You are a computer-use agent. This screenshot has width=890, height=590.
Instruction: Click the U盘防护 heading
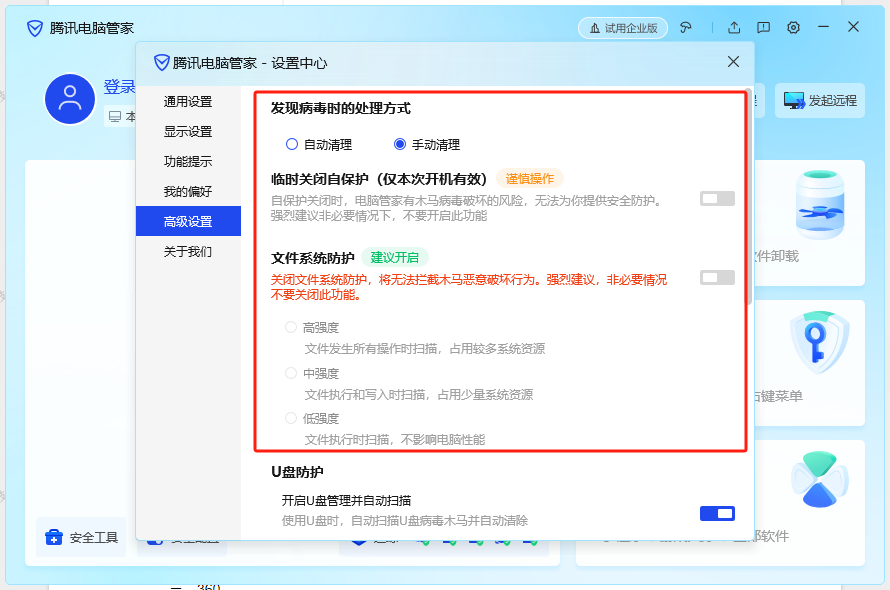[x=297, y=472]
